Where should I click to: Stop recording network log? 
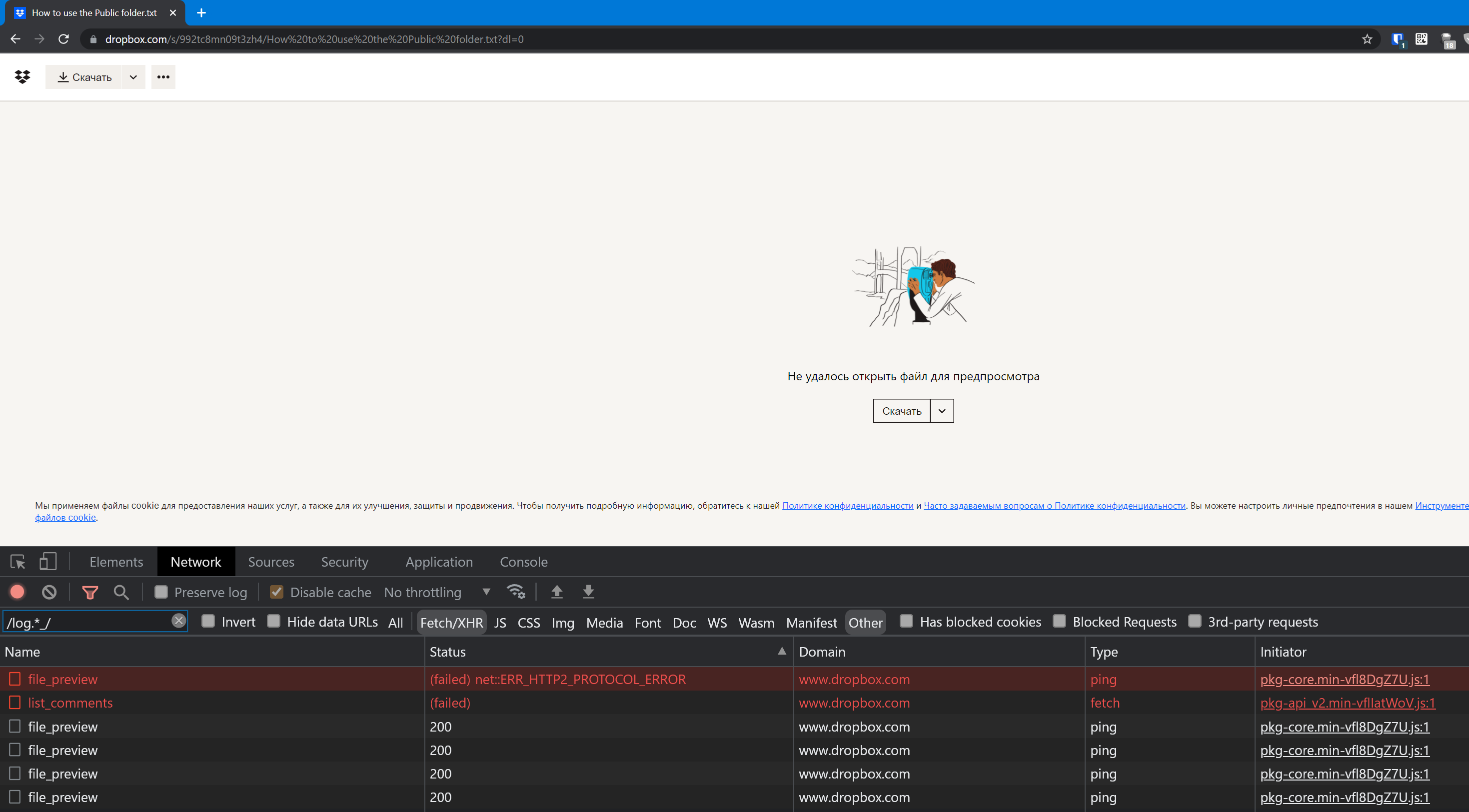[x=17, y=592]
